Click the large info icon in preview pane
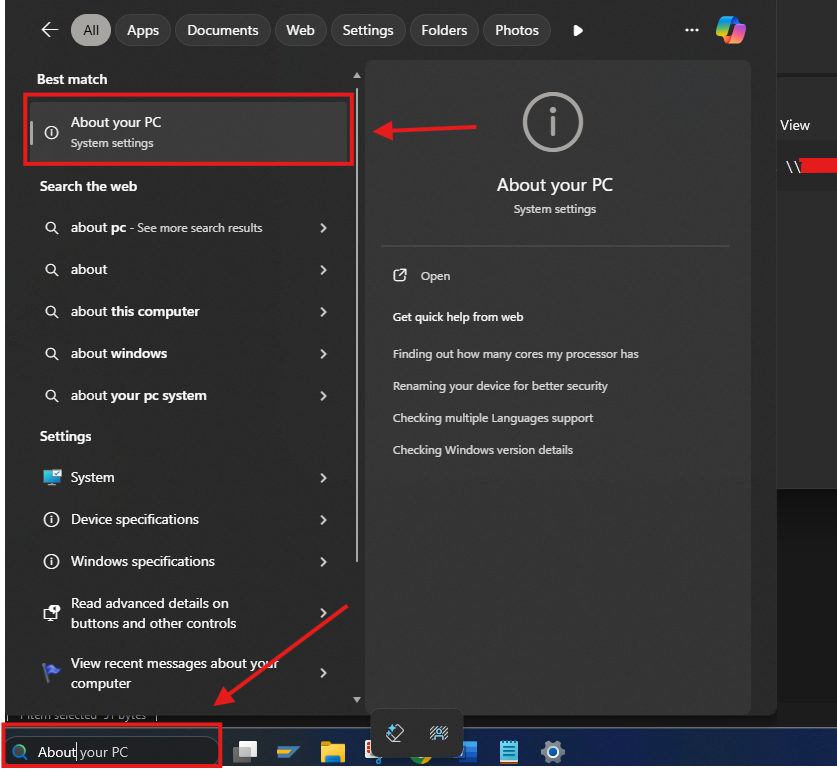 [x=554, y=121]
